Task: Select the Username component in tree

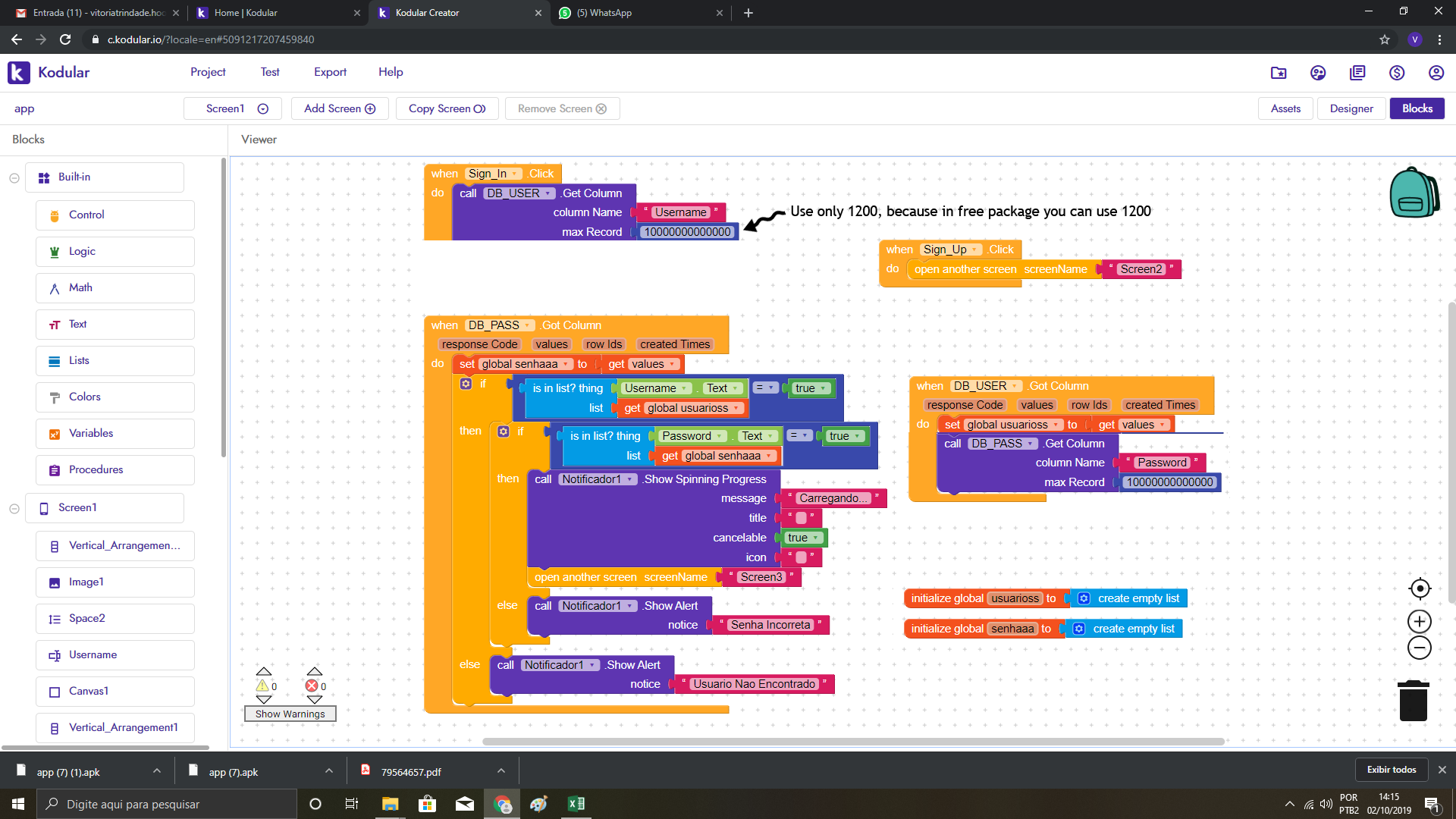Action: point(115,654)
